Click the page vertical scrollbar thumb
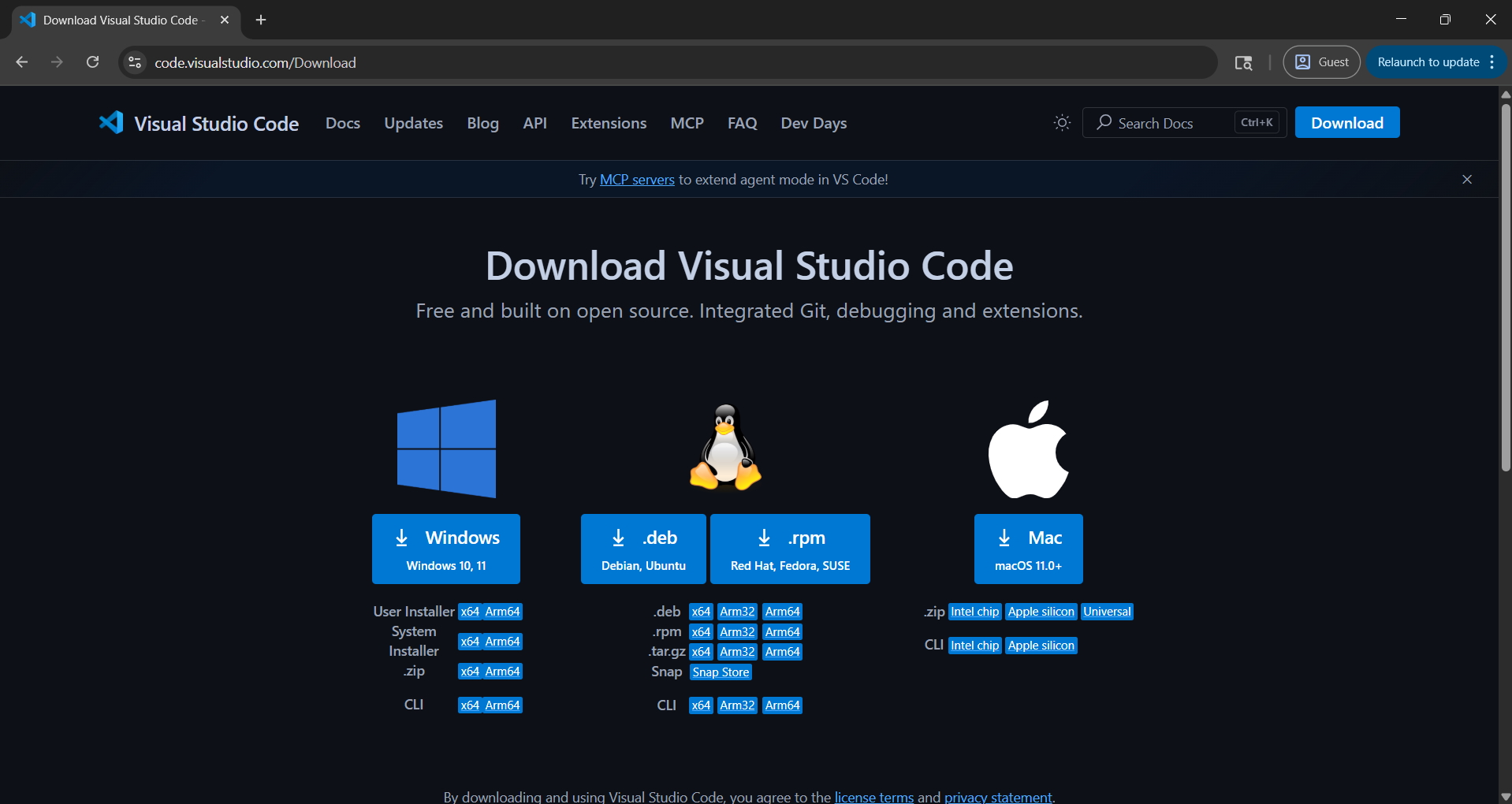 1505,284
